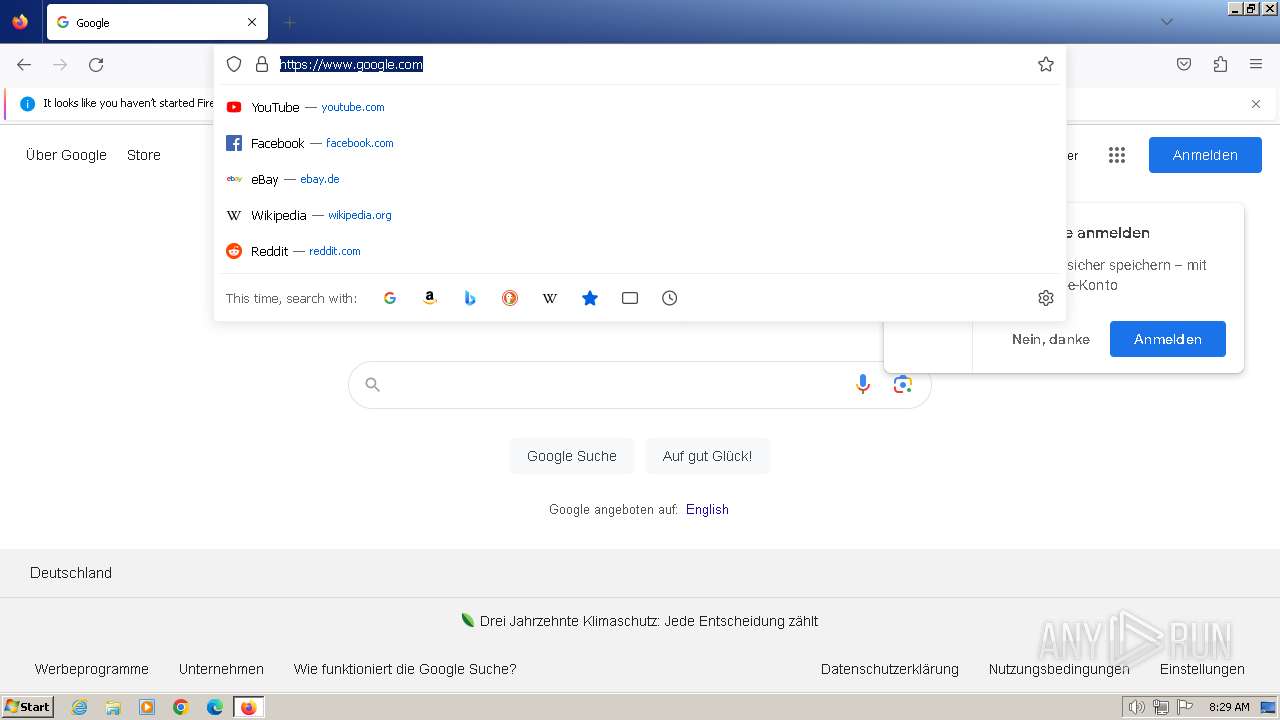Viewport: 1280px width, 720px height.
Task: Open the Extensions puzzle icon
Action: point(1220,64)
